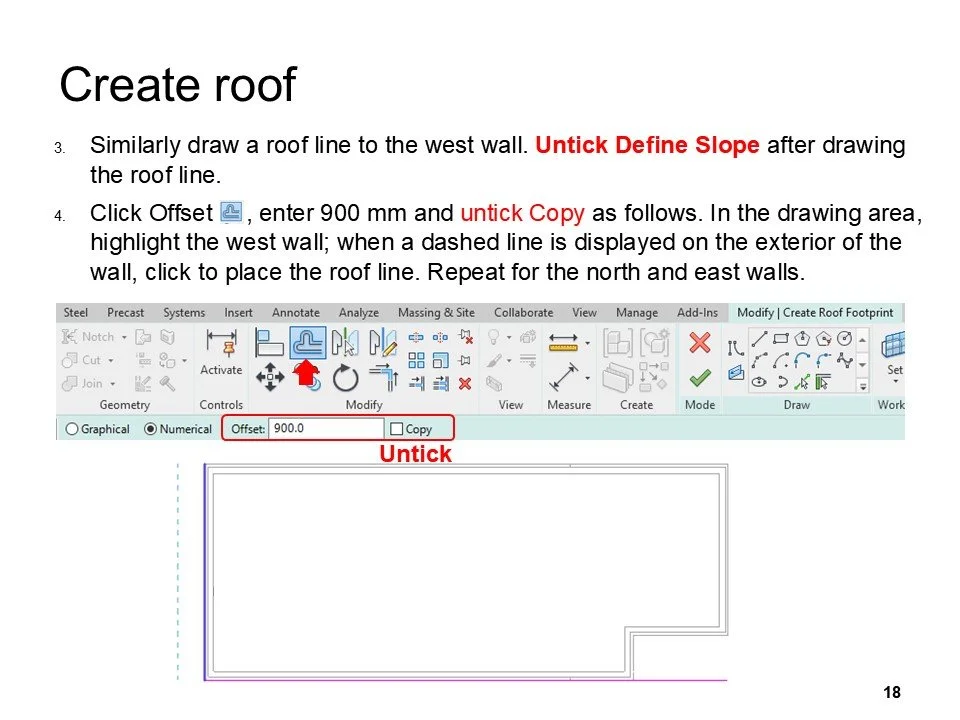Open the Cut dropdown arrow

coord(111,361)
